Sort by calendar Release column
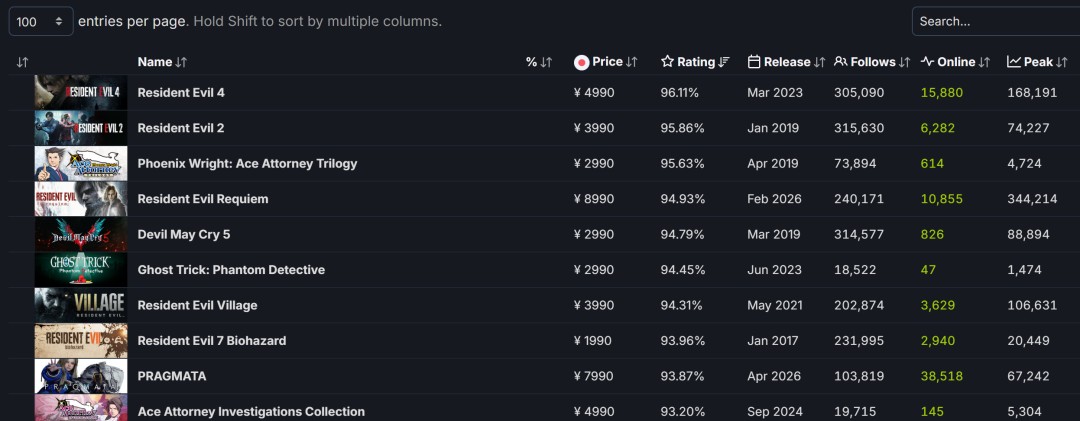 click(x=786, y=62)
